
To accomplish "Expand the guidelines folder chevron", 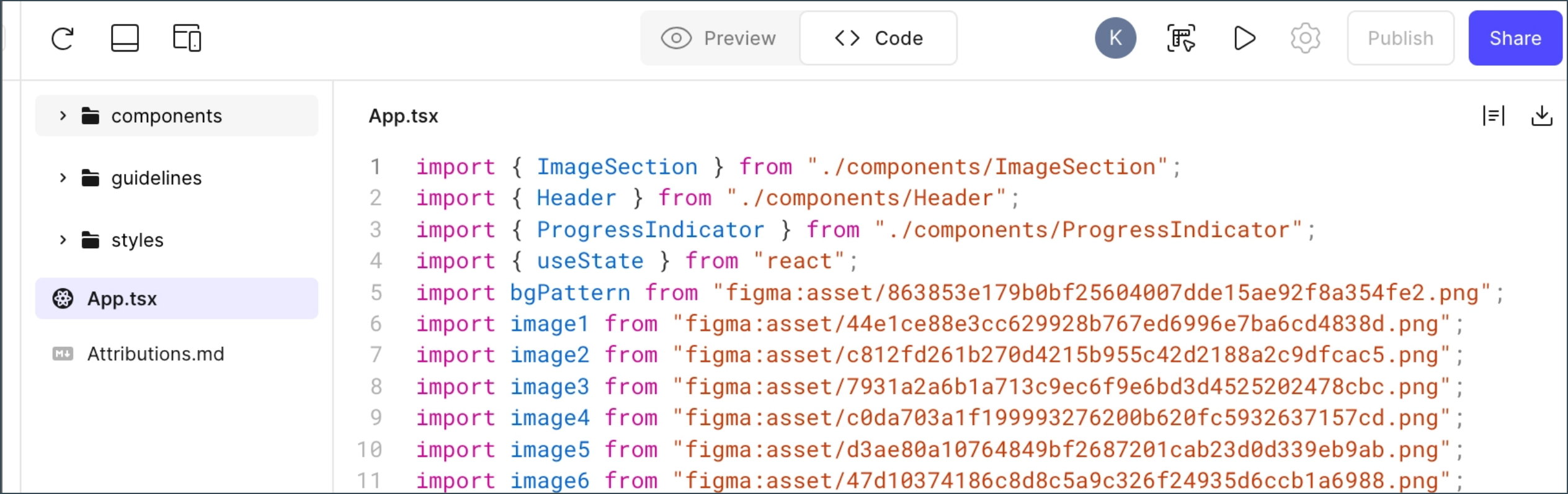I will [x=63, y=178].
